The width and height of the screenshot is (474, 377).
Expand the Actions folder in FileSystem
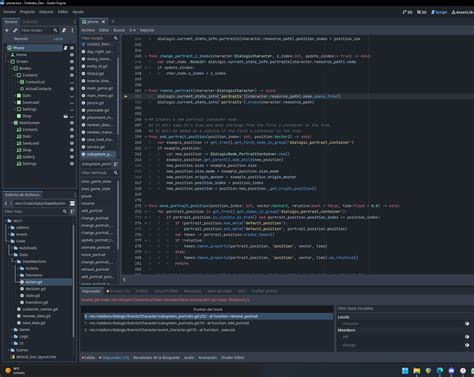[18, 268]
